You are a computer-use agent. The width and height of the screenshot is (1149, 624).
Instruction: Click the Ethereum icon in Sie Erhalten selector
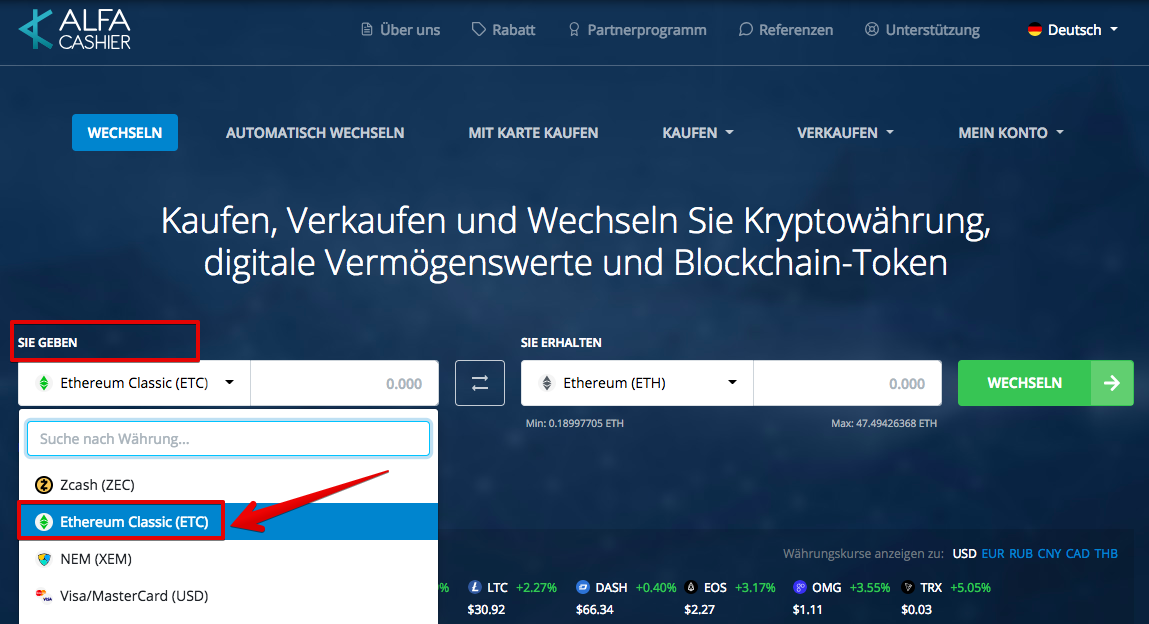tap(547, 383)
